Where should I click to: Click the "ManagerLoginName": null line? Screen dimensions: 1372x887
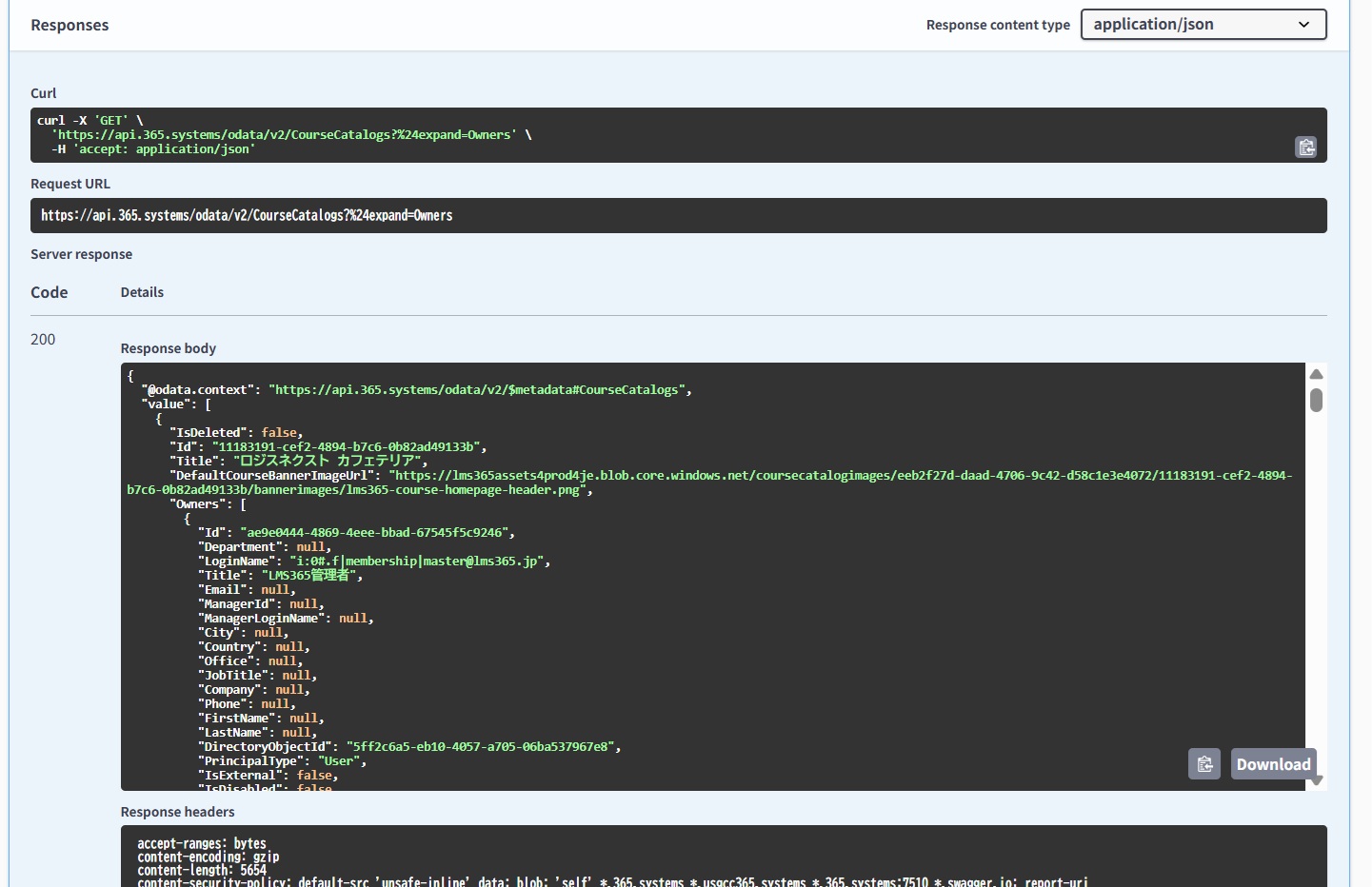286,619
